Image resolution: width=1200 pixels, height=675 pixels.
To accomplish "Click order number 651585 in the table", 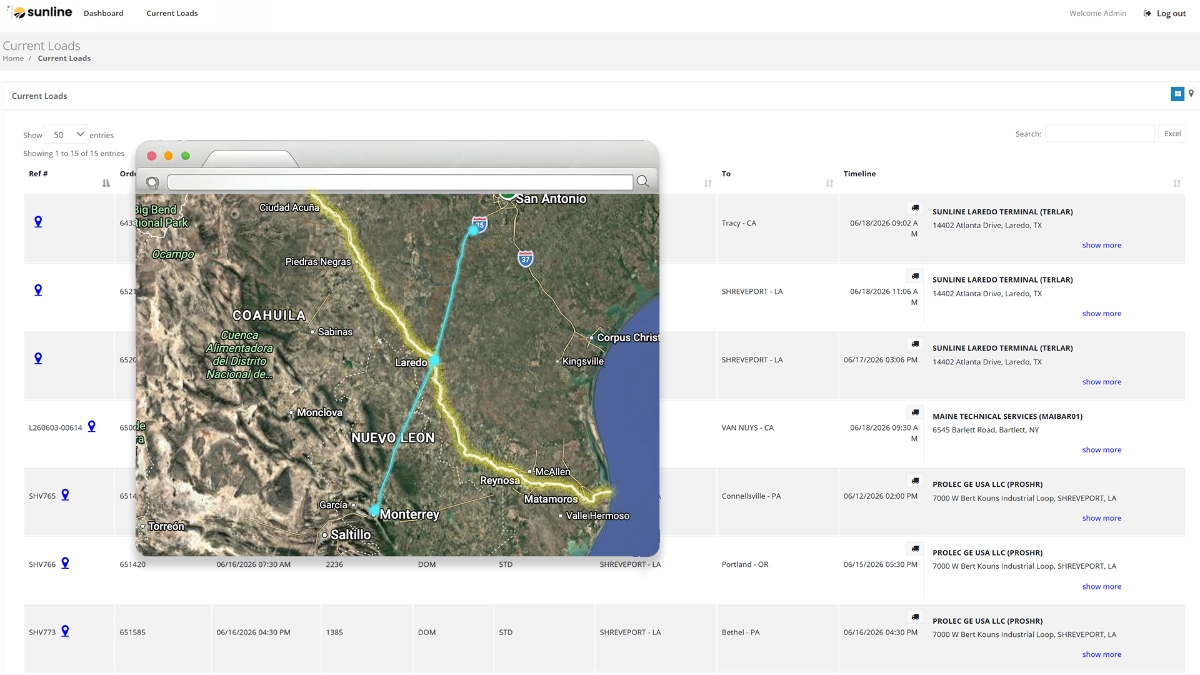I will [x=132, y=632].
